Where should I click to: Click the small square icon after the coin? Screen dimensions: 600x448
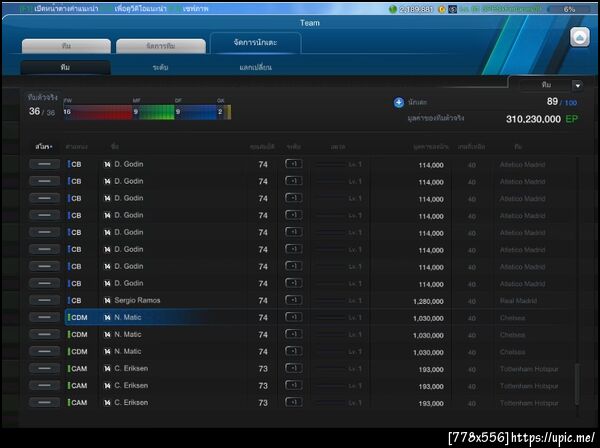pyautogui.click(x=452, y=9)
